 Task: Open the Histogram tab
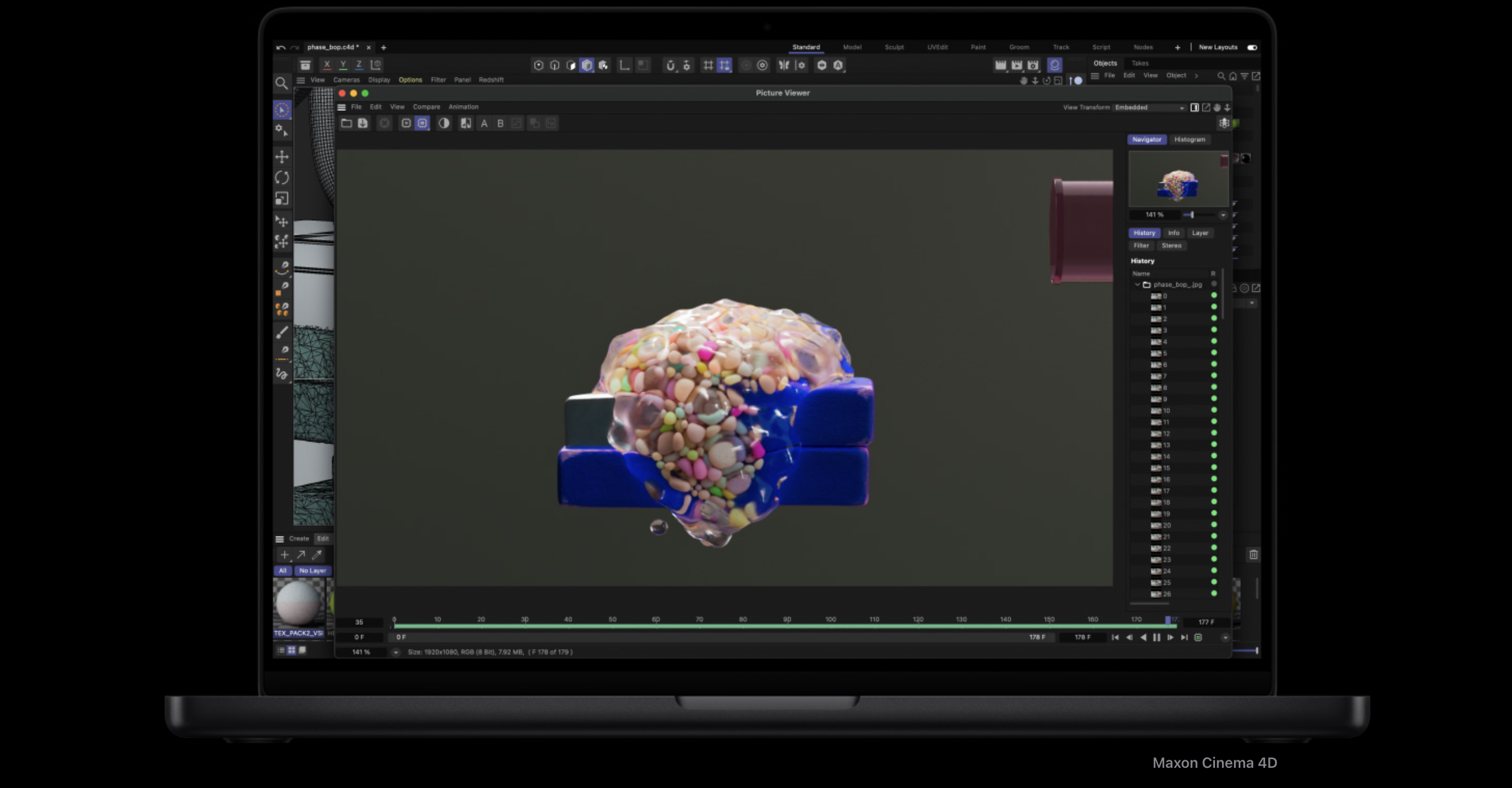(1190, 140)
